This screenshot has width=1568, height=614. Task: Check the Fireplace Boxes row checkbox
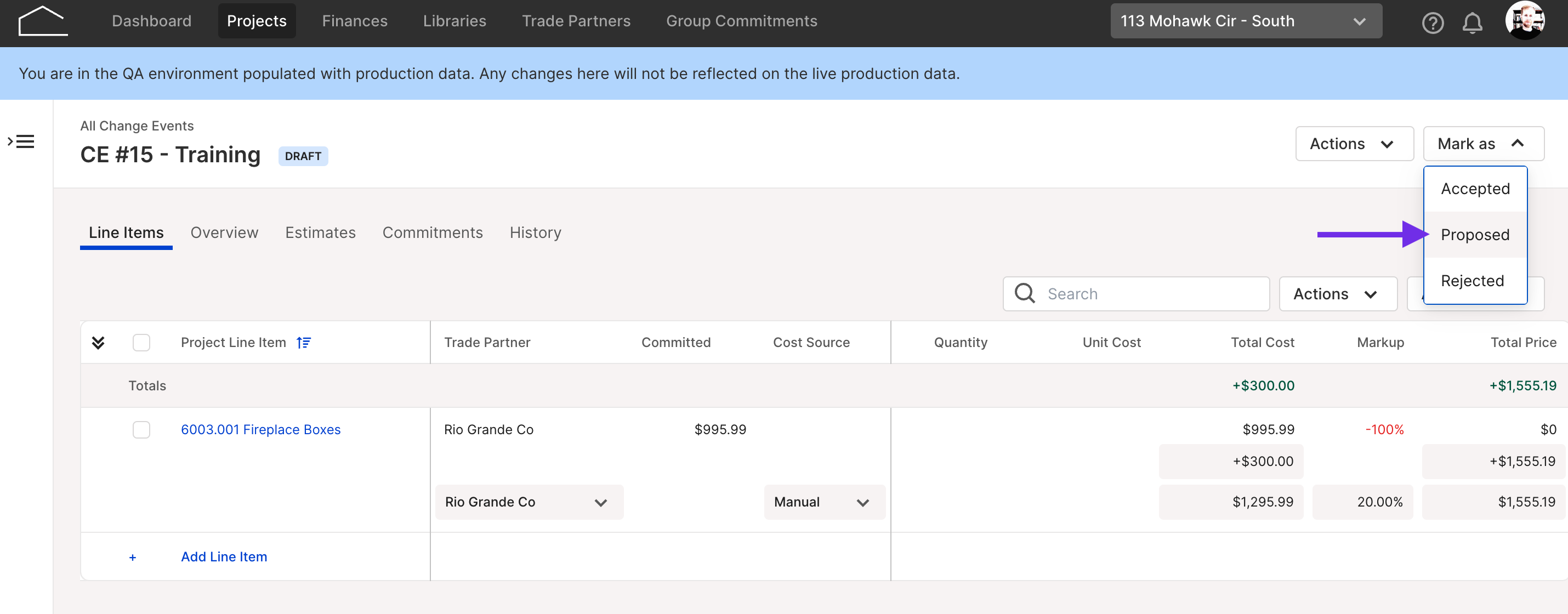point(141,430)
